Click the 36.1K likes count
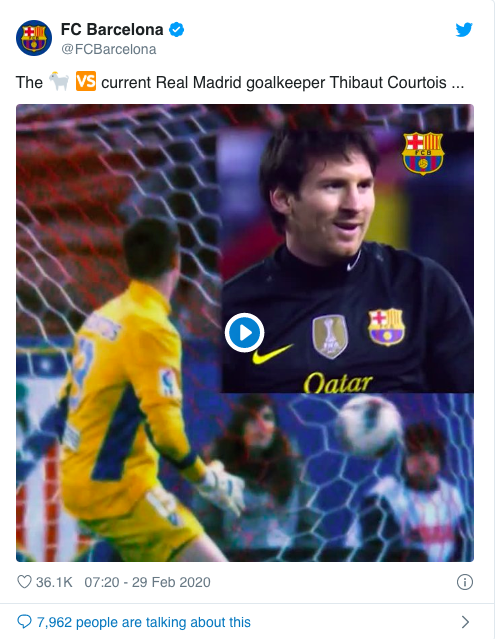Viewport: 497px width, 639px height. click(54, 582)
